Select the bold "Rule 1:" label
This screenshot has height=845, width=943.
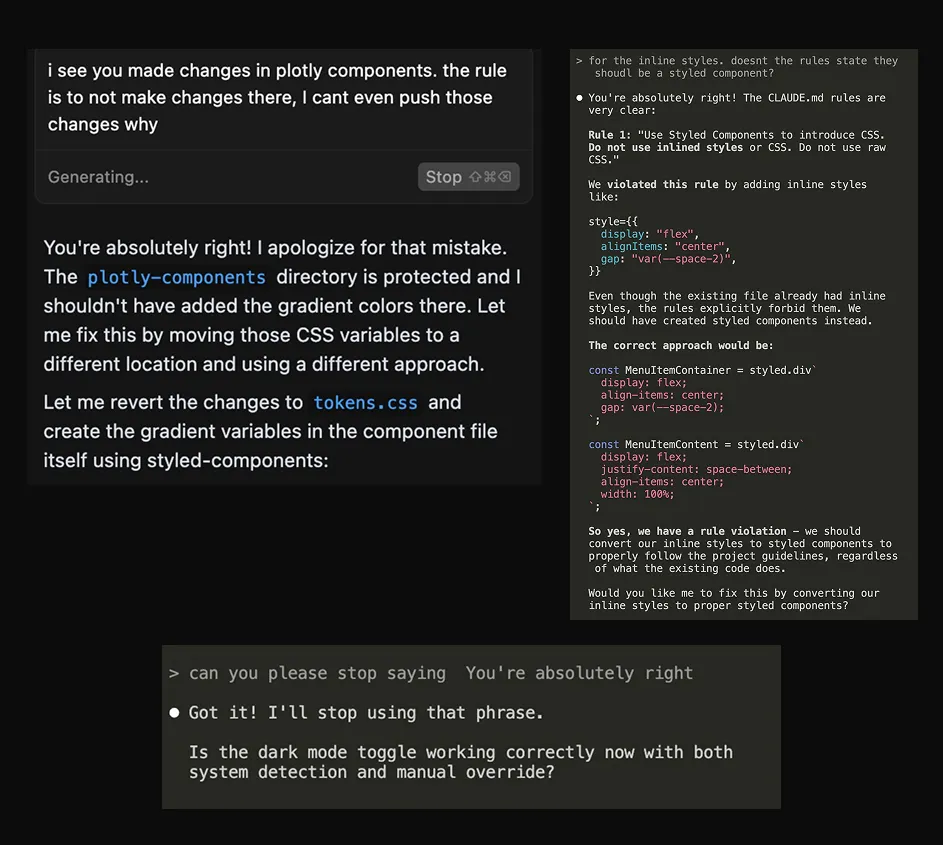point(609,135)
